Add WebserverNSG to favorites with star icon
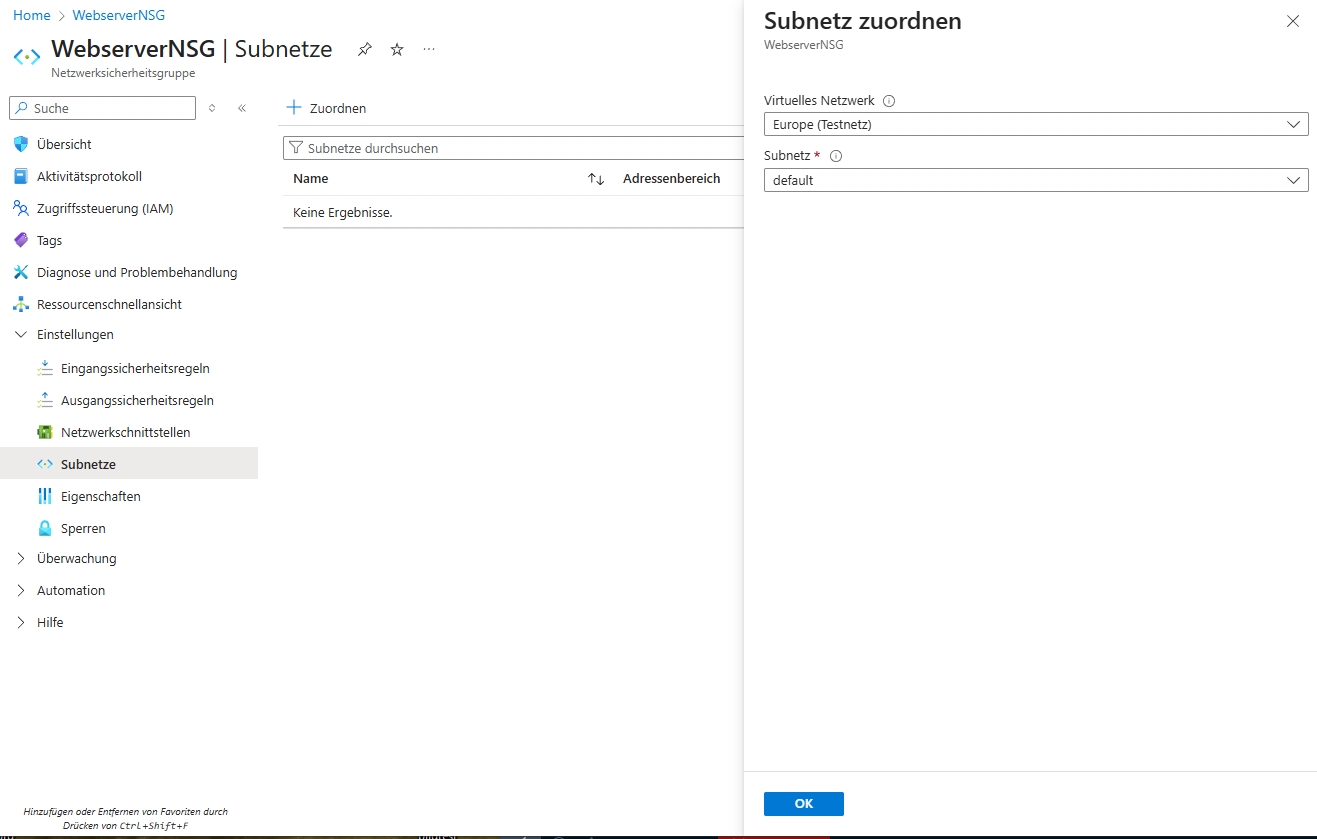This screenshot has width=1317, height=839. point(397,50)
